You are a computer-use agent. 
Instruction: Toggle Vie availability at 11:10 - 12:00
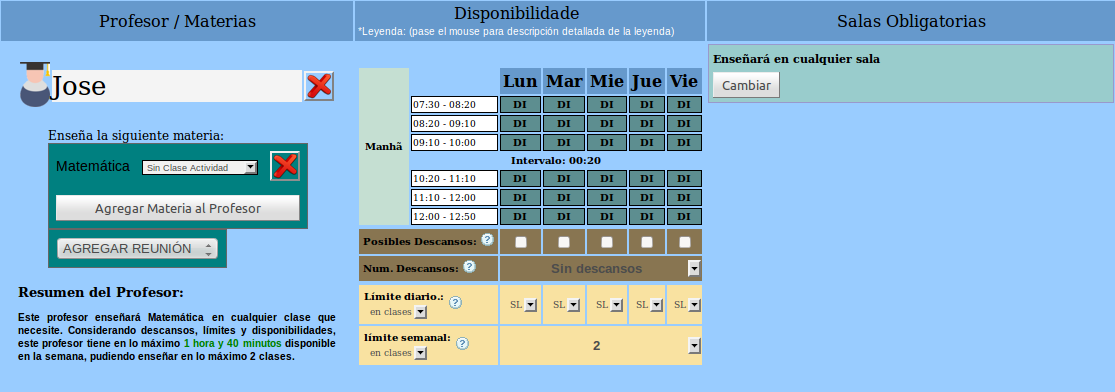684,197
